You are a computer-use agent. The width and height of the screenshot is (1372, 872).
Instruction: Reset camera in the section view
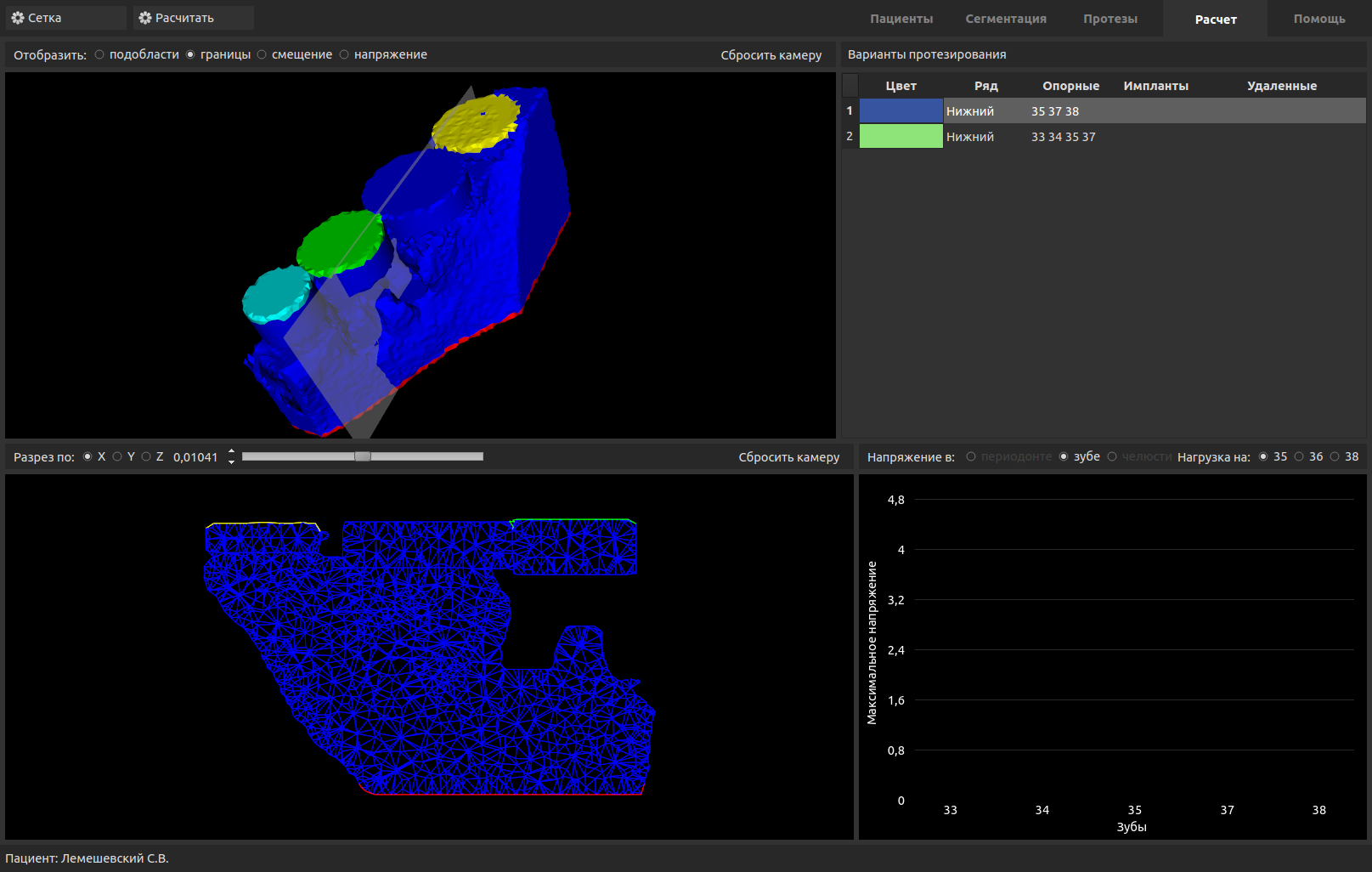point(788,457)
